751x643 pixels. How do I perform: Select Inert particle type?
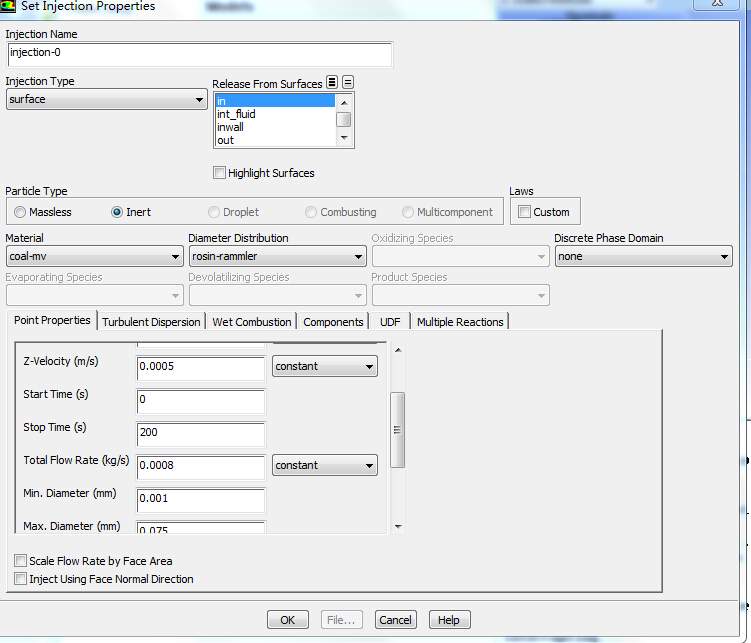[x=117, y=212]
